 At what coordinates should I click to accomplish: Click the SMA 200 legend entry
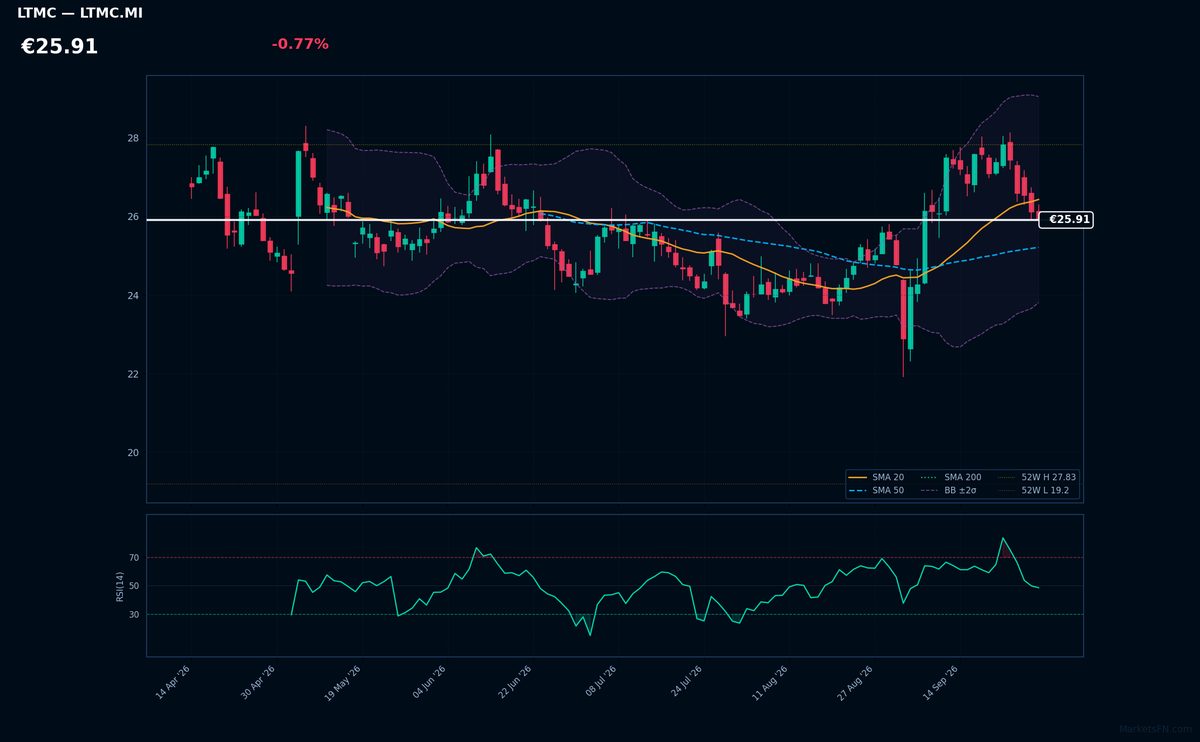[x=950, y=478]
